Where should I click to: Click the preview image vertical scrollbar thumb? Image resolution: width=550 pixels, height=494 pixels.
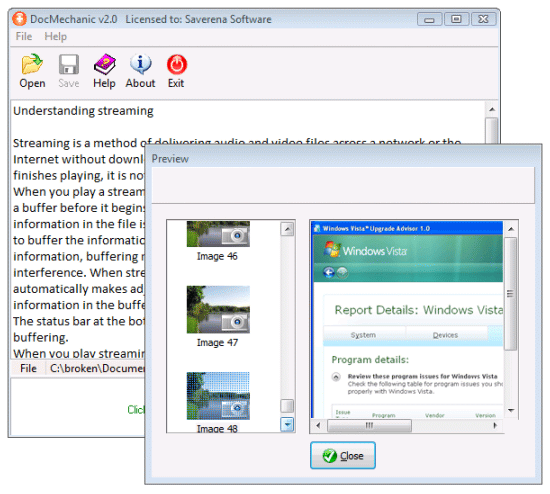(x=510, y=294)
